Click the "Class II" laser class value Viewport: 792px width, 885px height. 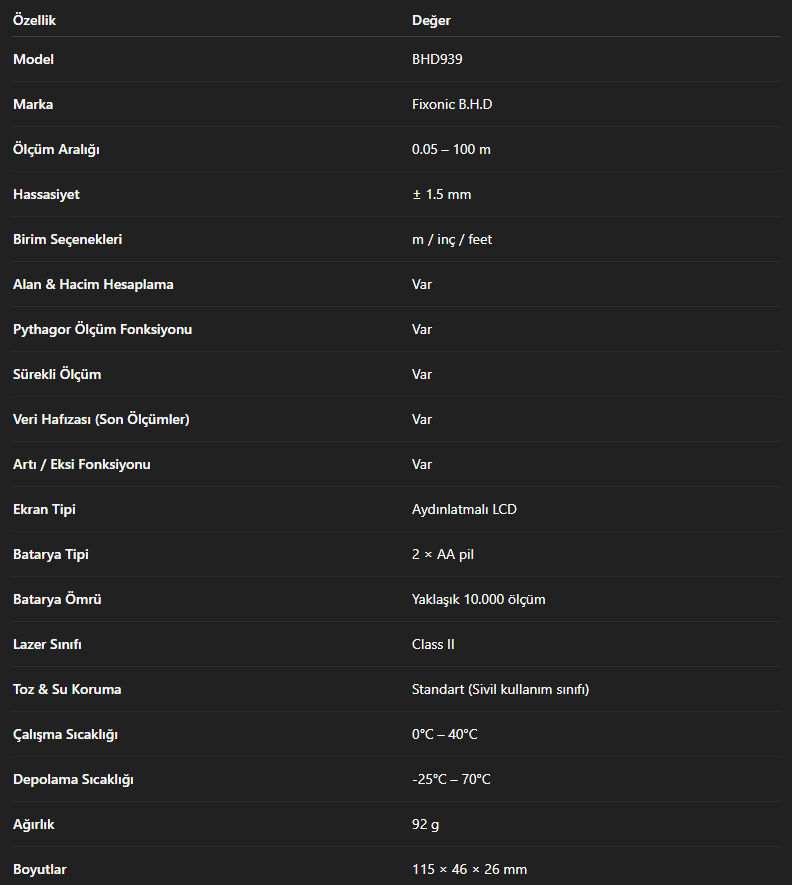(x=433, y=644)
